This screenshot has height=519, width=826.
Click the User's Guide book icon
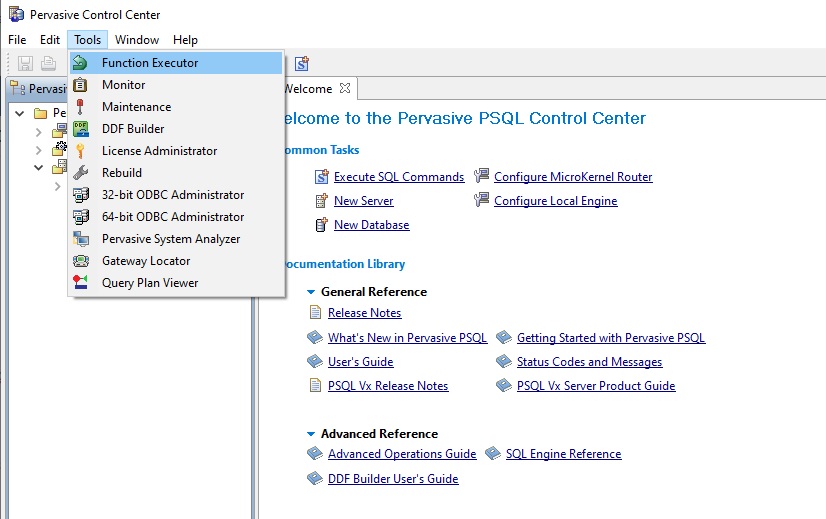tap(314, 361)
